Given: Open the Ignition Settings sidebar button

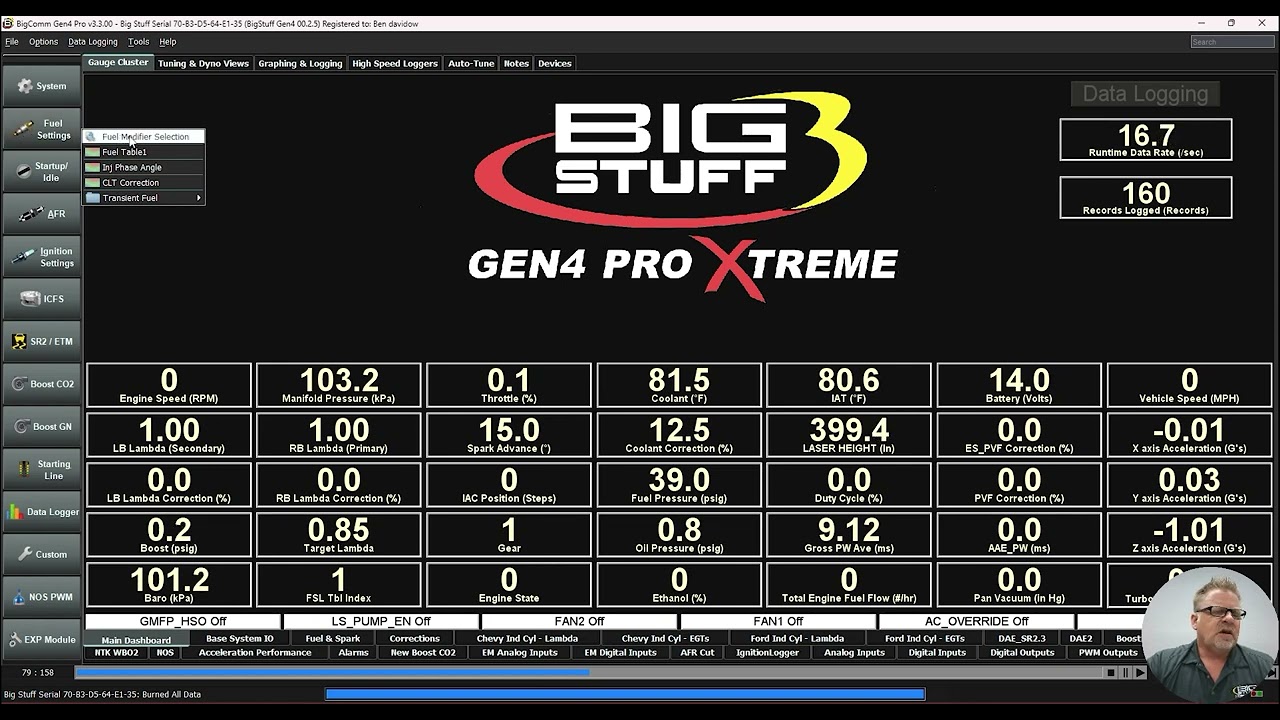Looking at the screenshot, I should 41,257.
